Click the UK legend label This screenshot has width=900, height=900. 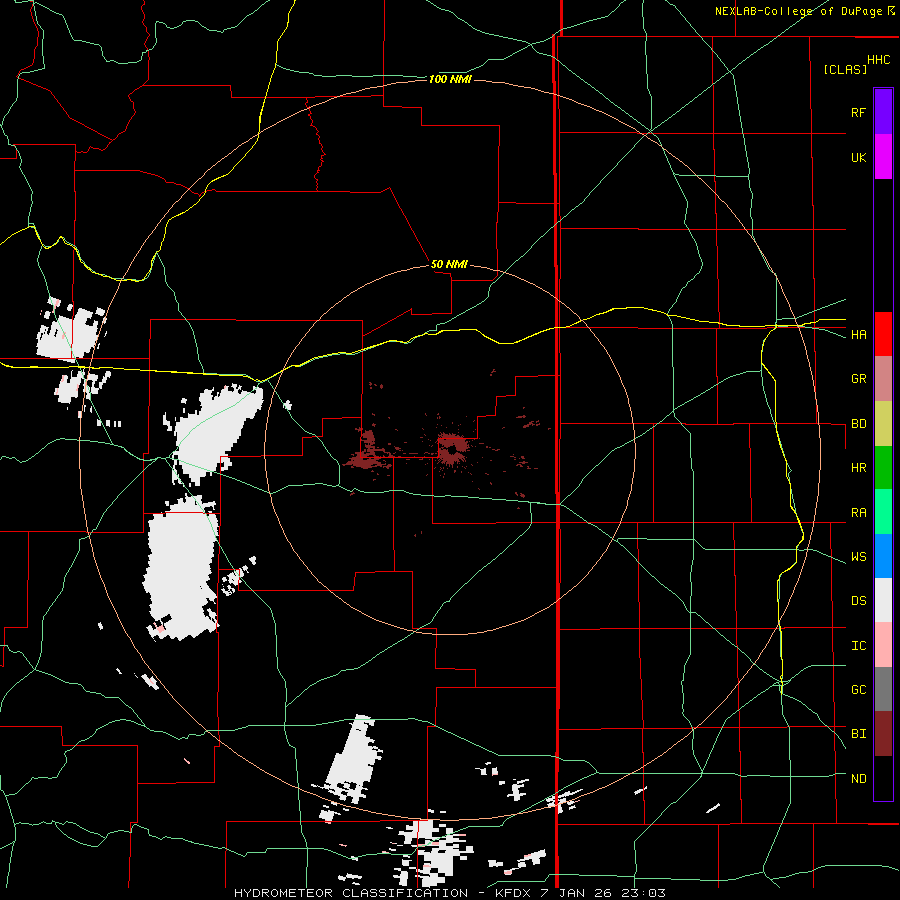[858, 157]
